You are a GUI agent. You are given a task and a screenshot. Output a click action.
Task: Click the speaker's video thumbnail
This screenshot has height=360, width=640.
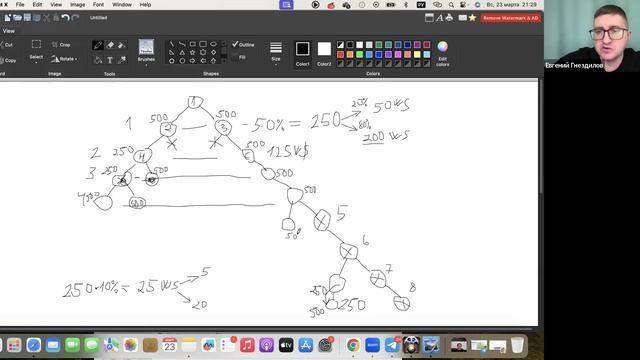[592, 36]
